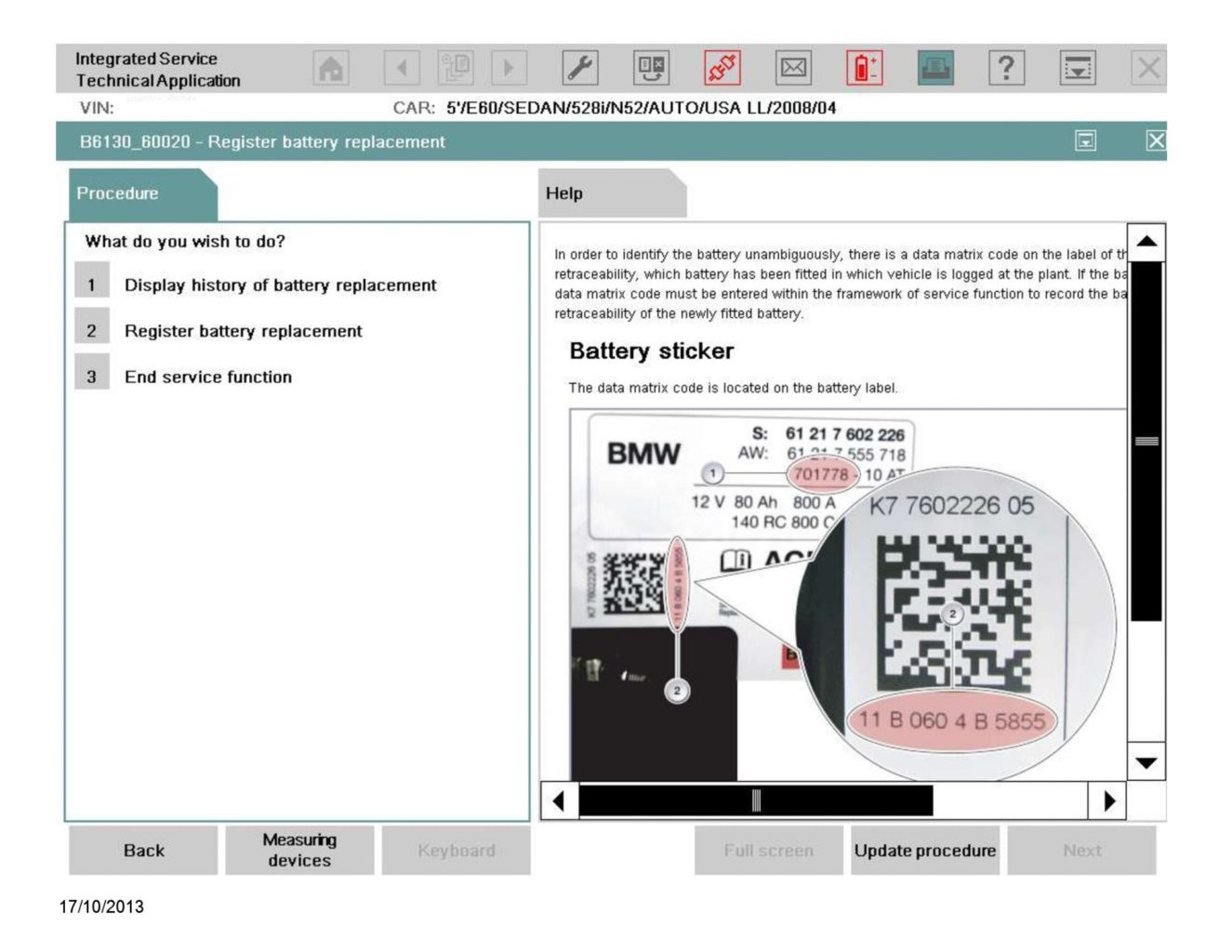
Task: Open the checklist test plan icon
Action: (651, 68)
